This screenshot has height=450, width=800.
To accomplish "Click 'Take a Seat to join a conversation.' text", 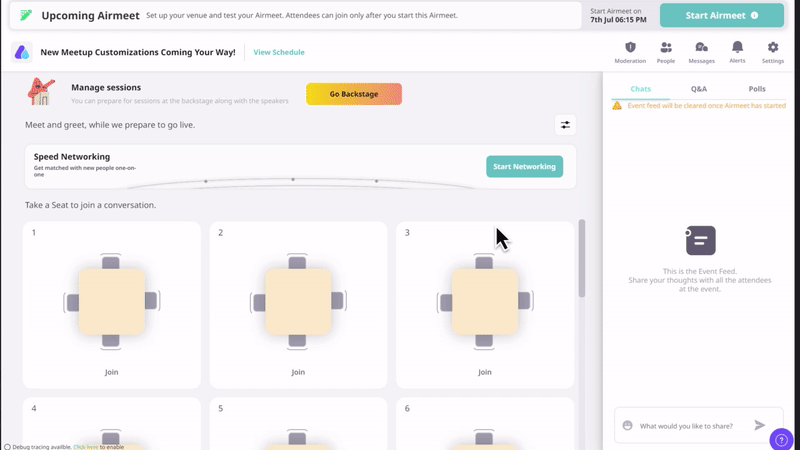I will (91, 205).
